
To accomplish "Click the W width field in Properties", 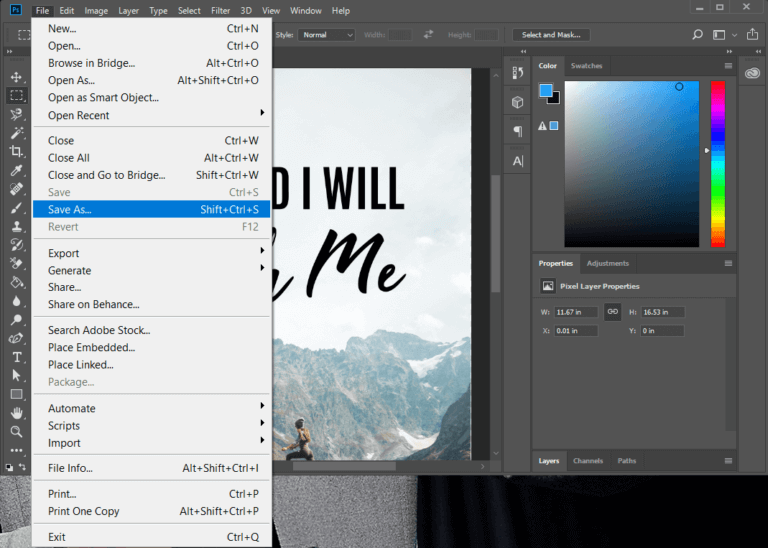I will pos(575,312).
